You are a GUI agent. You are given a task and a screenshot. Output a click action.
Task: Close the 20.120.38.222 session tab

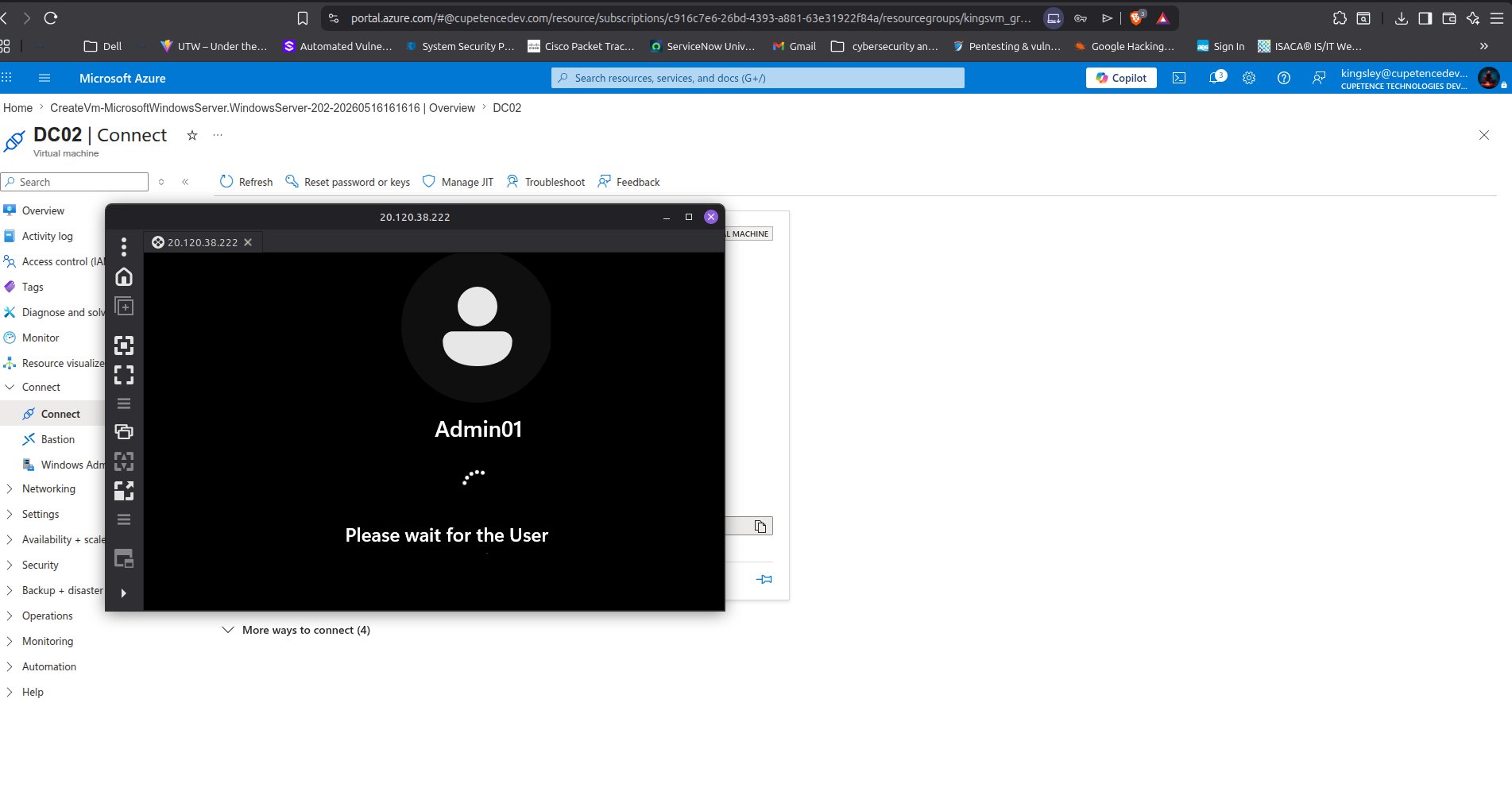[248, 242]
